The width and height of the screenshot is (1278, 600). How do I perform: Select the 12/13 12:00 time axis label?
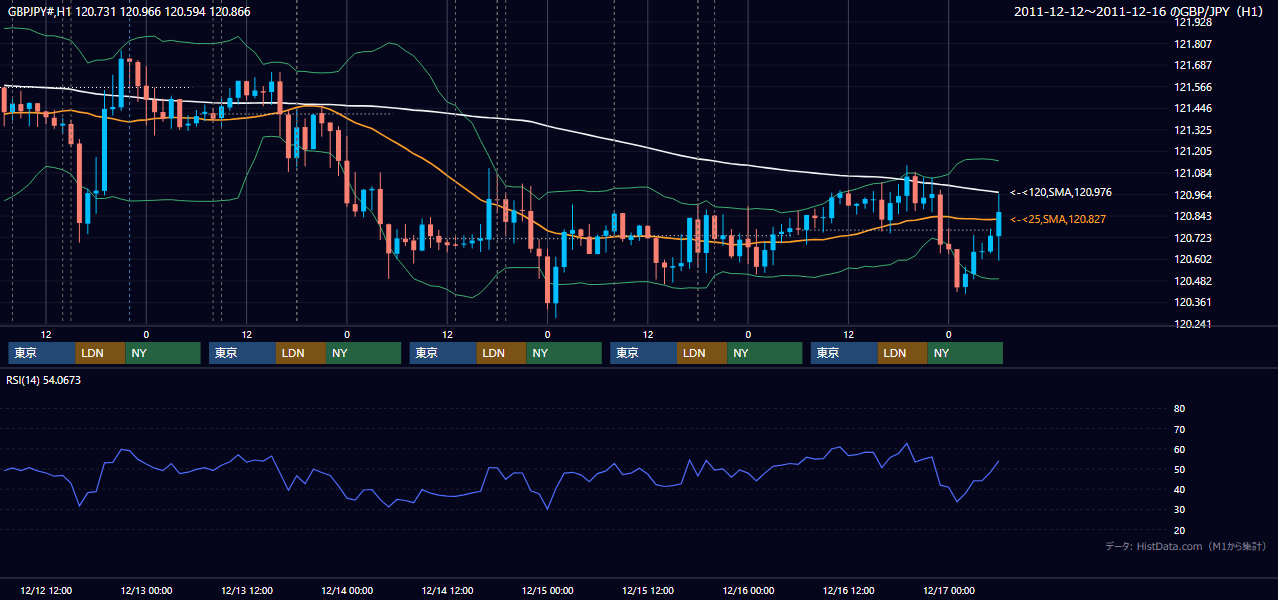(x=247, y=590)
